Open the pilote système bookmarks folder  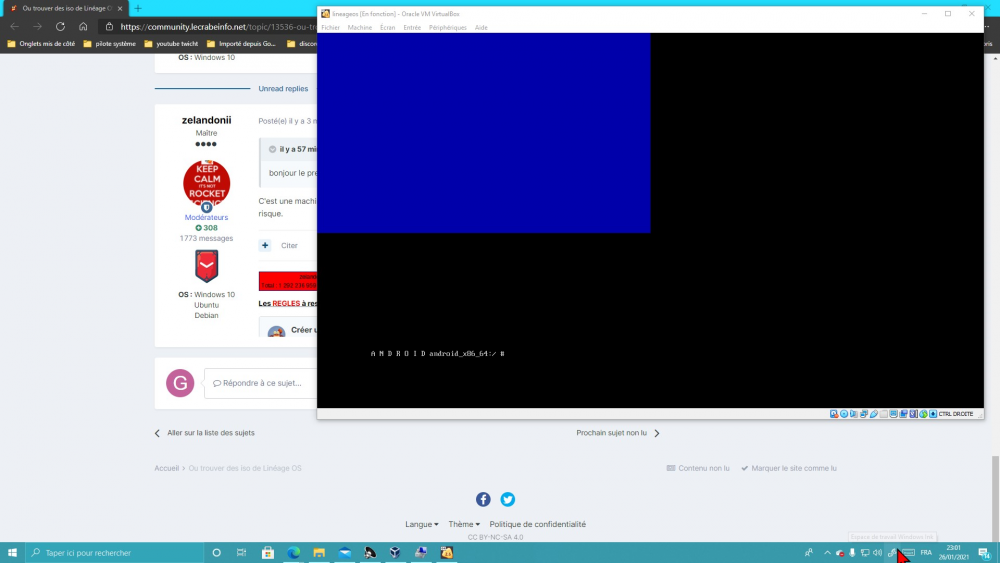click(x=113, y=44)
